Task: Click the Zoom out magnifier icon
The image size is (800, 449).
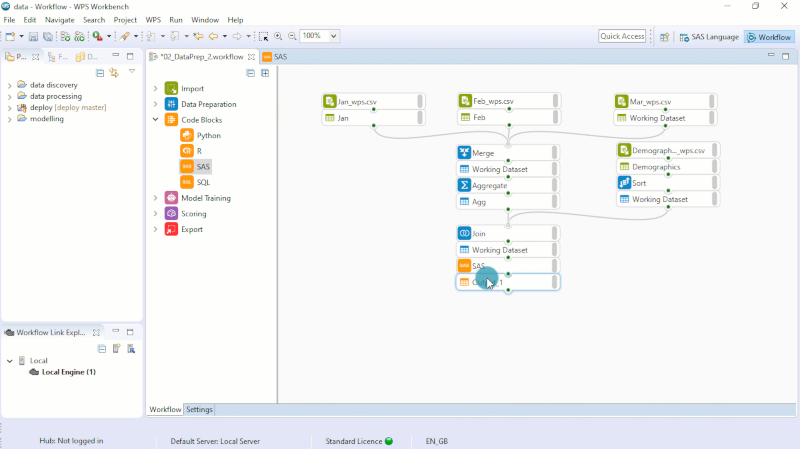Action: tap(292, 36)
